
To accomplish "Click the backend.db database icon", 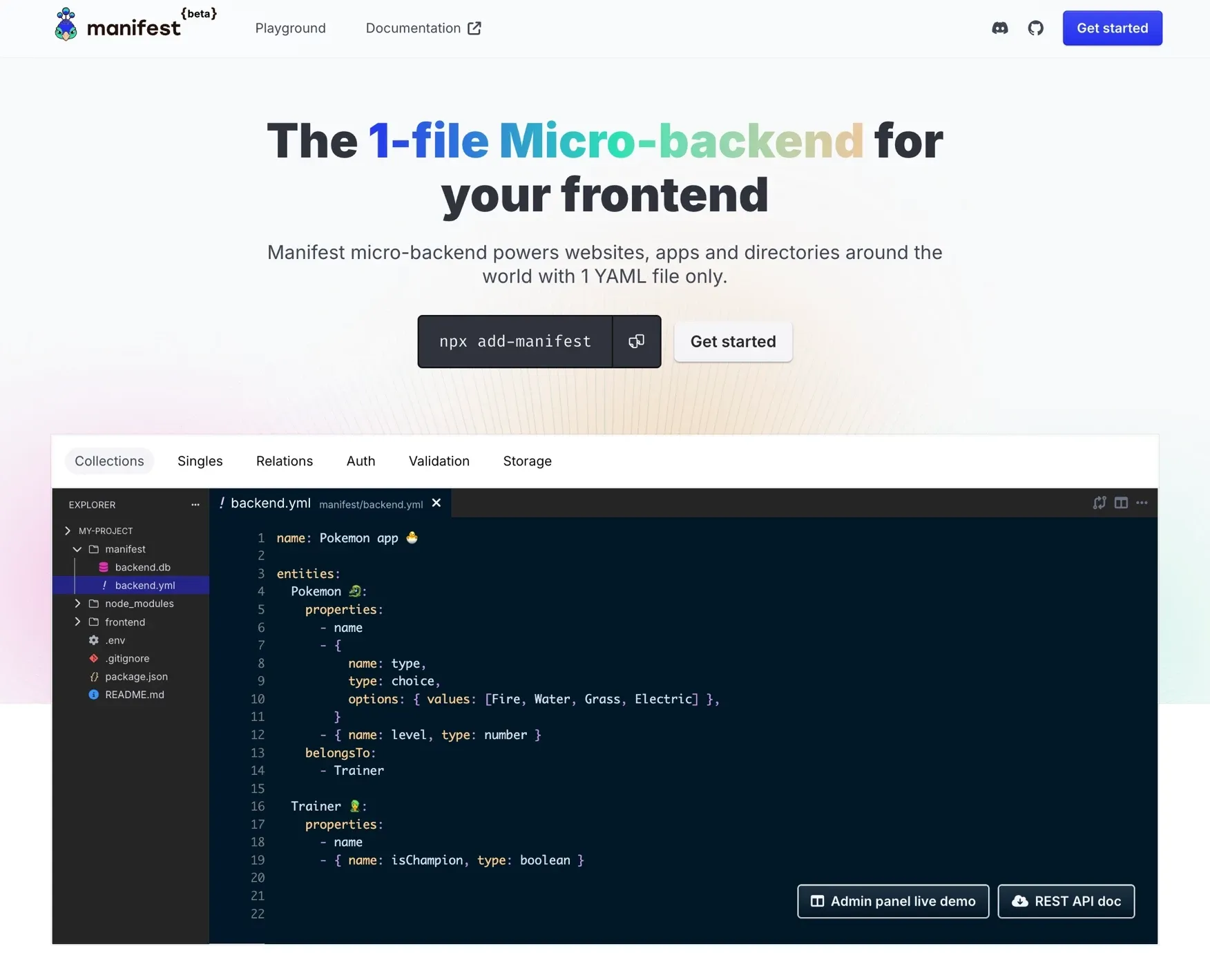I will (x=104, y=567).
